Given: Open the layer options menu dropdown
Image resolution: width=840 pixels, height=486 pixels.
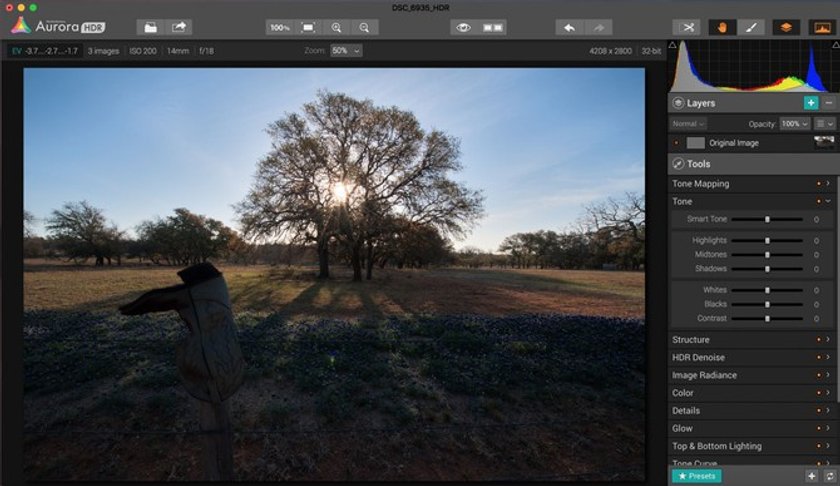Looking at the screenshot, I should pyautogui.click(x=825, y=124).
